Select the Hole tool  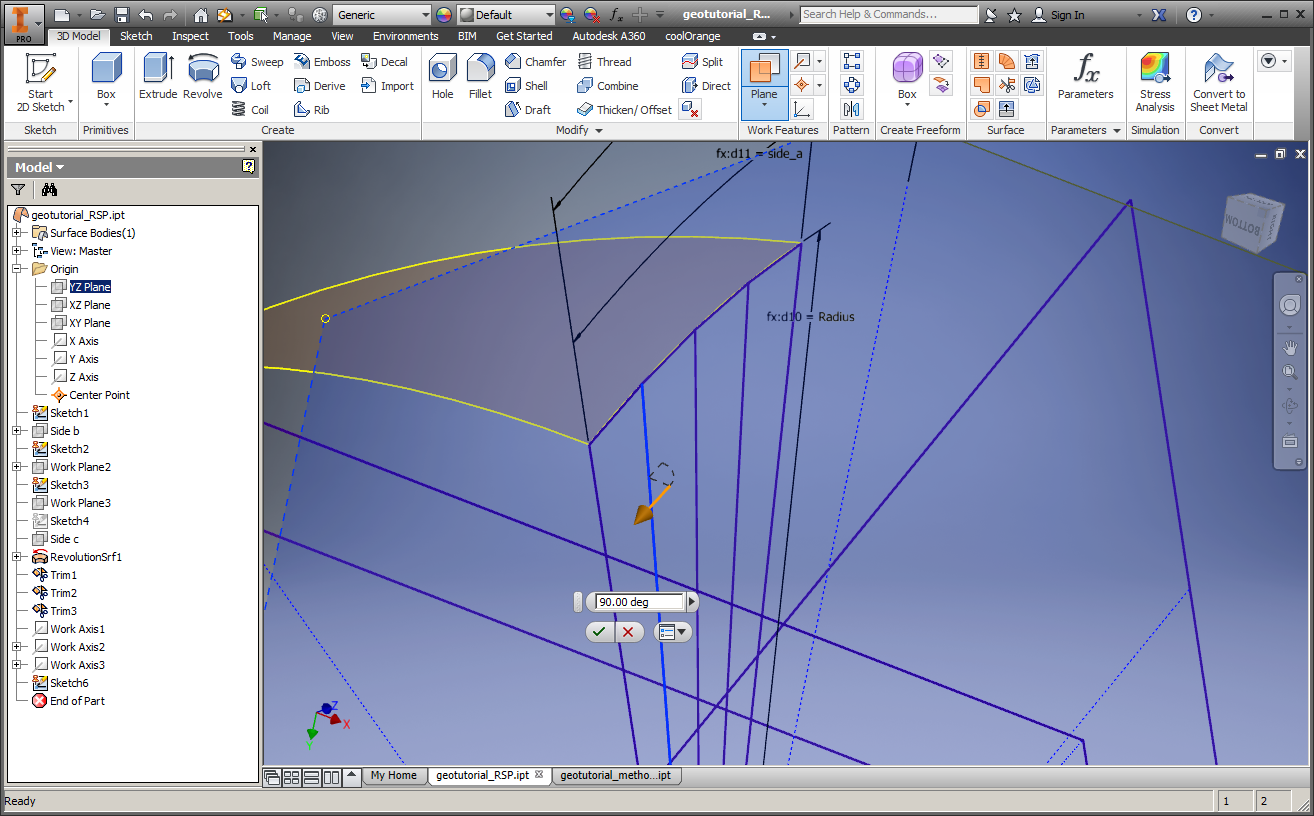(443, 77)
